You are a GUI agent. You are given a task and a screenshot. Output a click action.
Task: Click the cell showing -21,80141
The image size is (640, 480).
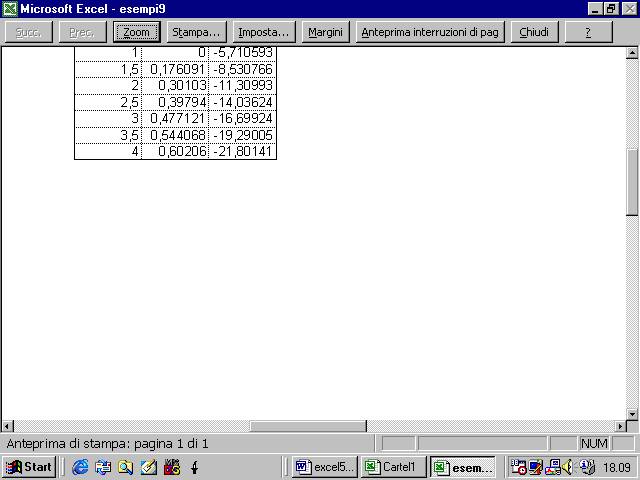[242, 151]
